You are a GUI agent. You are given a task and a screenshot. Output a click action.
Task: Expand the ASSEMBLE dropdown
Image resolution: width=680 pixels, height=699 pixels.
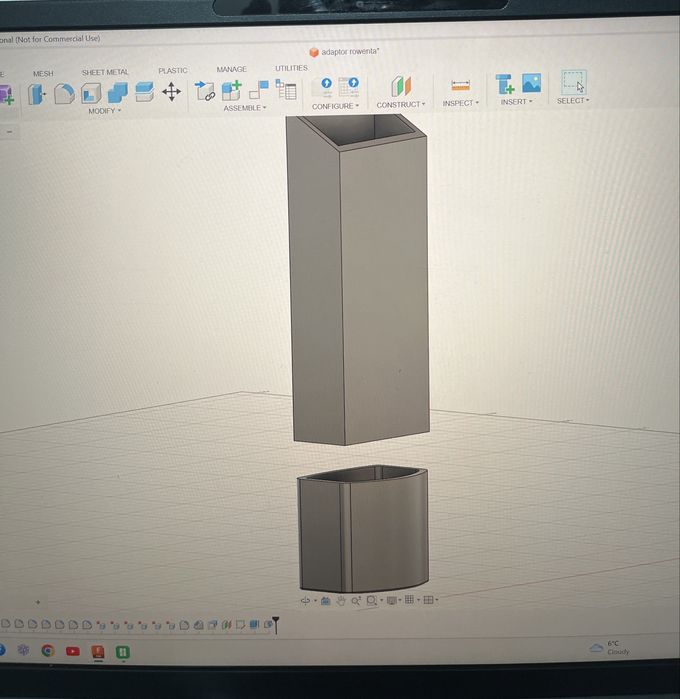pyautogui.click(x=245, y=108)
